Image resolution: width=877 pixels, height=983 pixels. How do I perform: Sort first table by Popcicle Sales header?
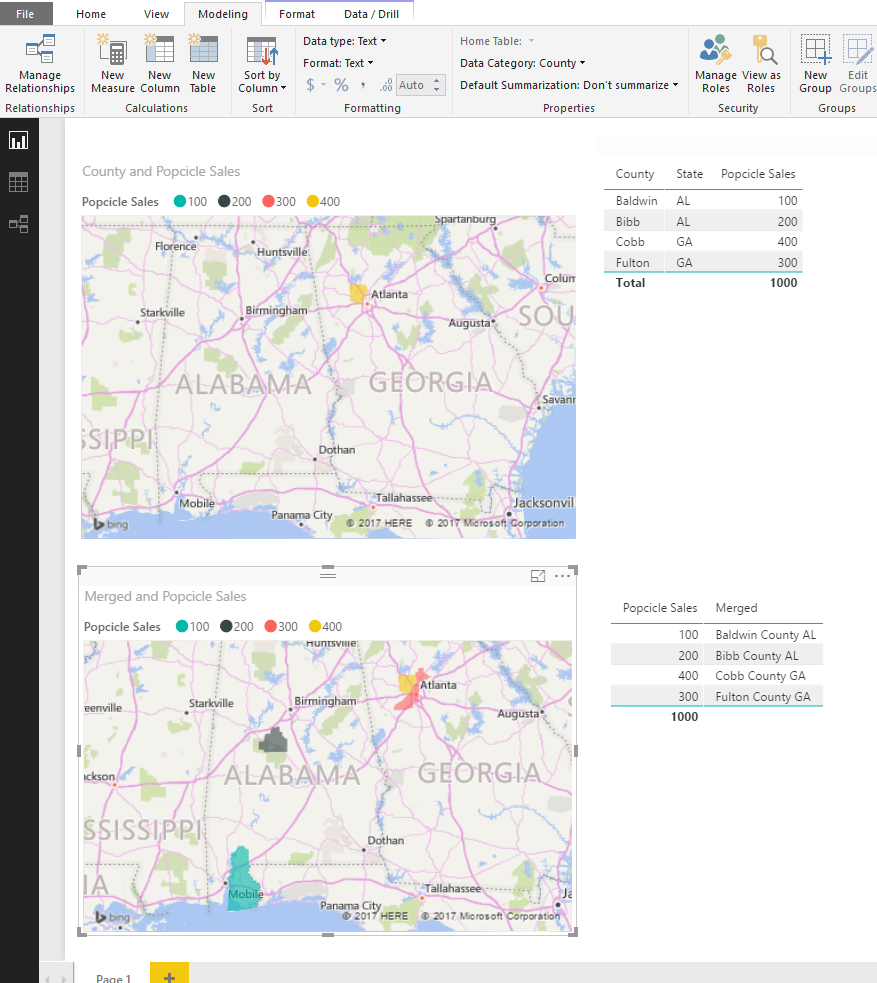point(758,174)
